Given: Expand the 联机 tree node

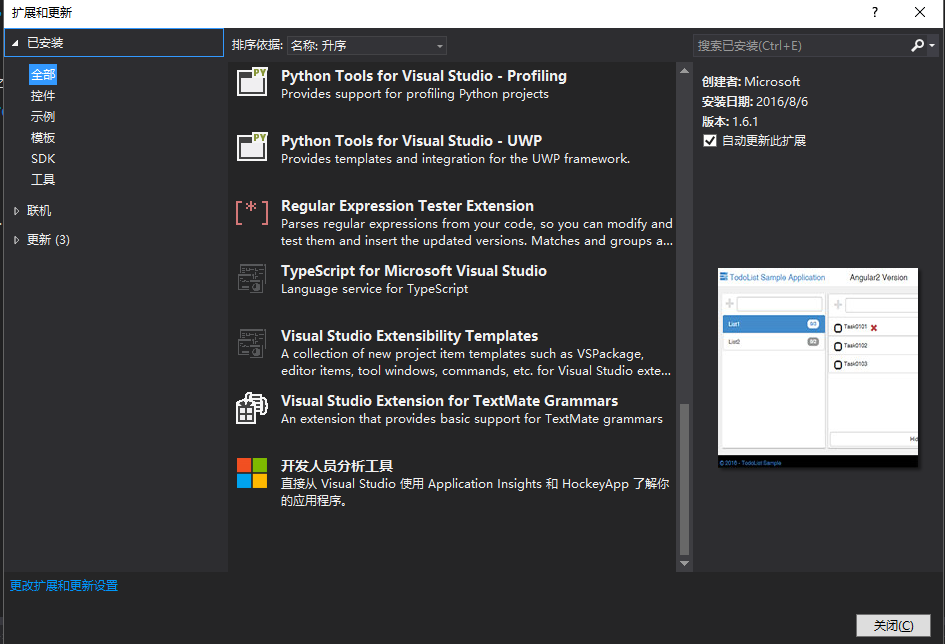Looking at the screenshot, I should click(17, 211).
